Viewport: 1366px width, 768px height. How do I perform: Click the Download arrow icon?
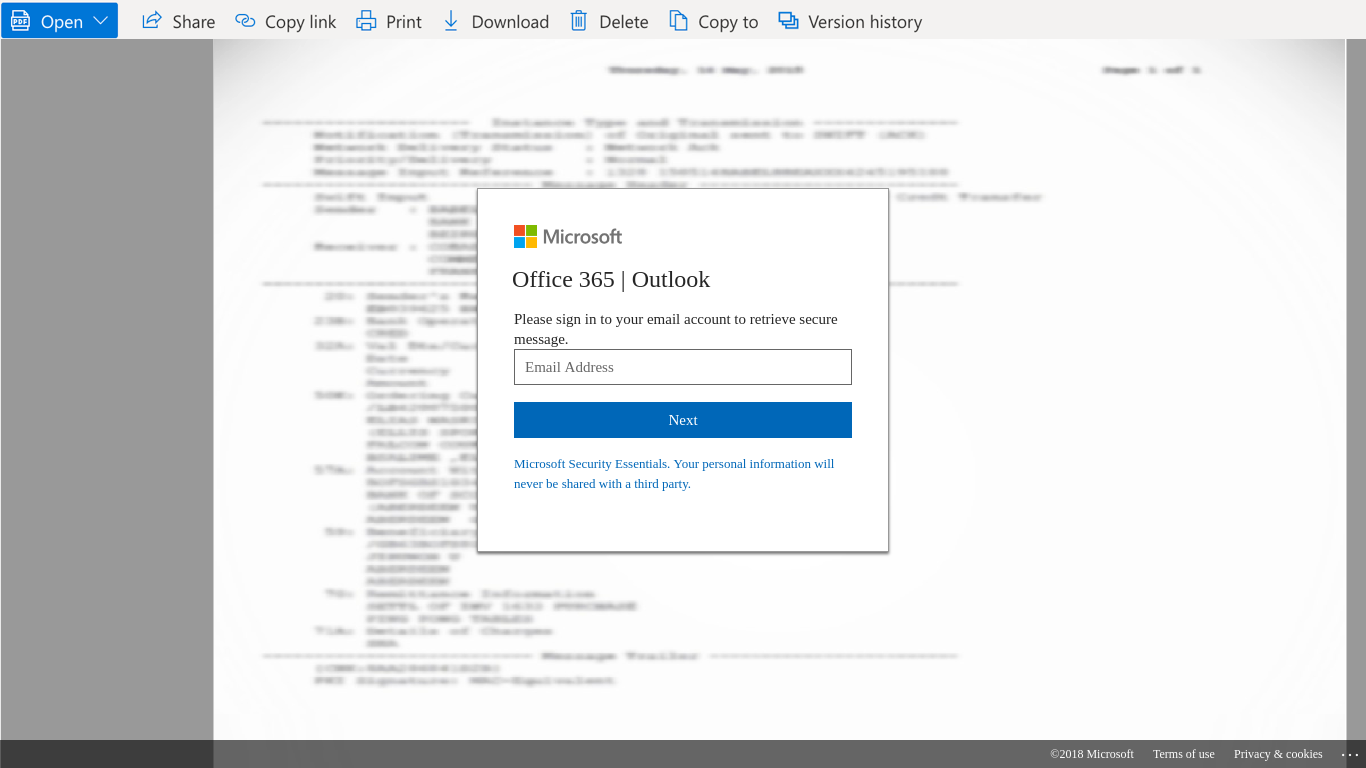pyautogui.click(x=451, y=21)
